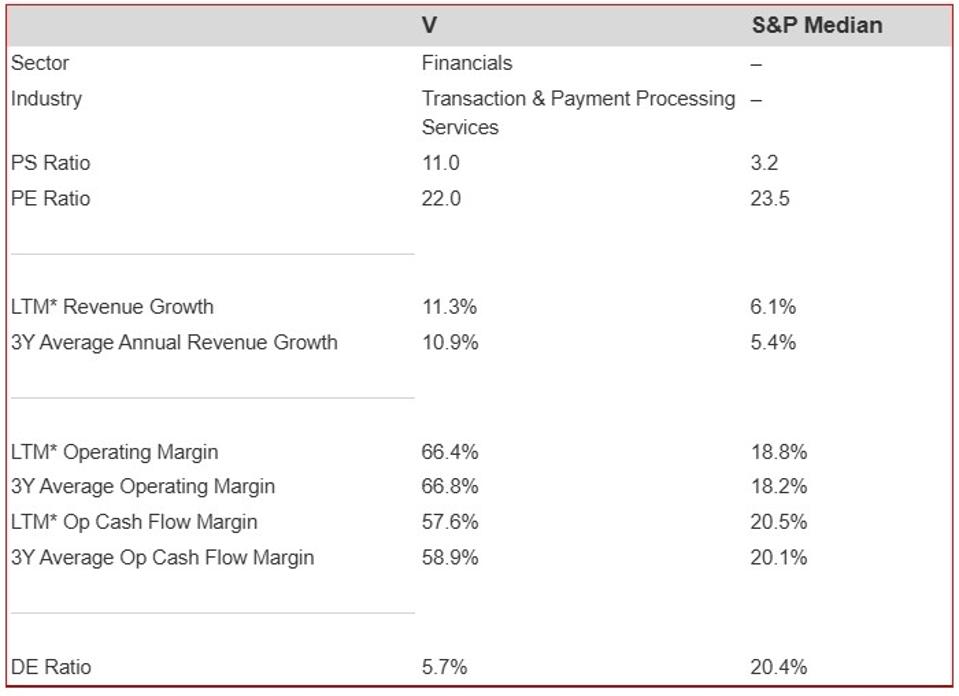959x696 pixels.
Task: Select the PE Ratio row label
Action: [50, 198]
